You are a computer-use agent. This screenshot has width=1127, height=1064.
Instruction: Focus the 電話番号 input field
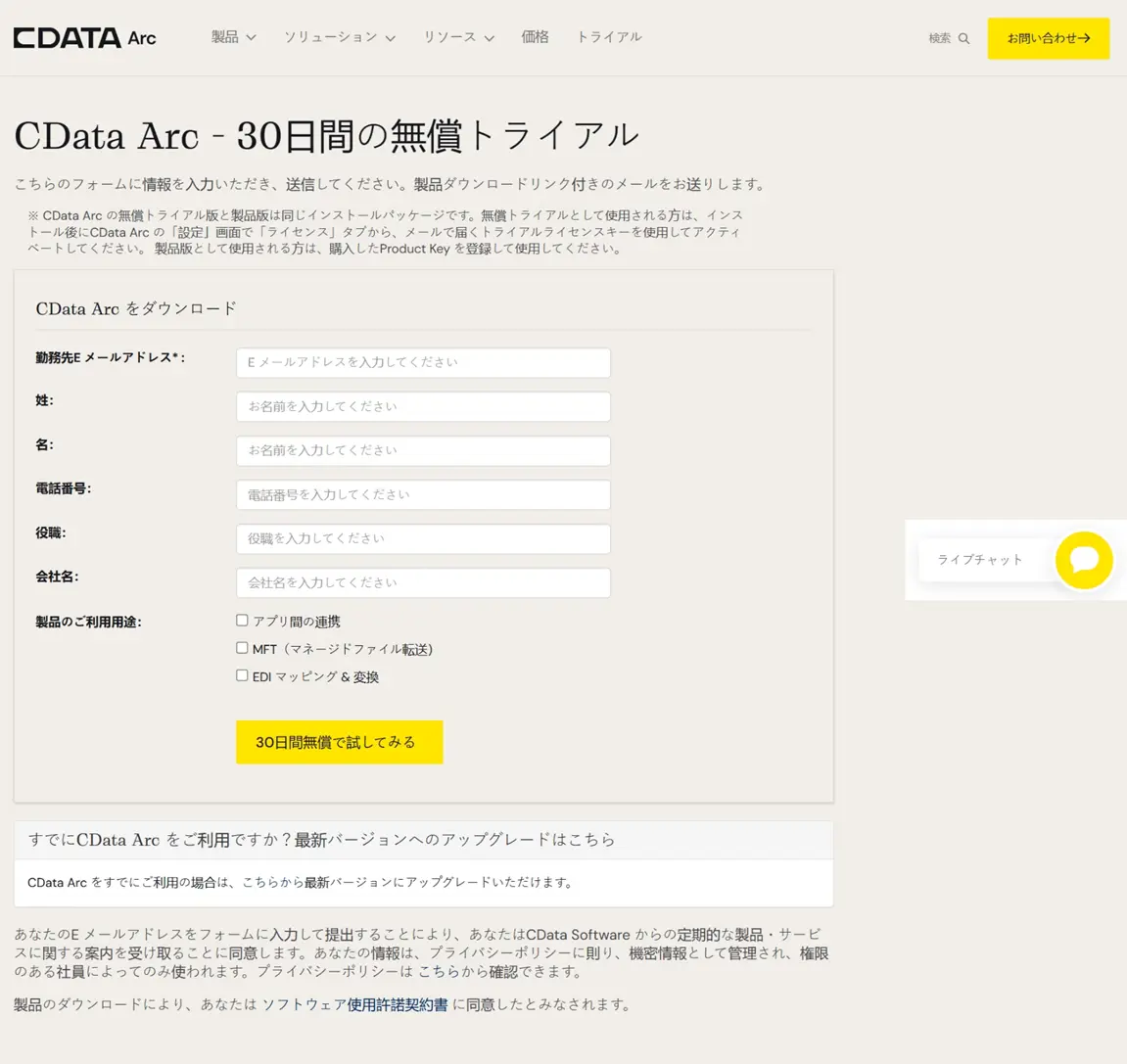pyautogui.click(x=423, y=495)
